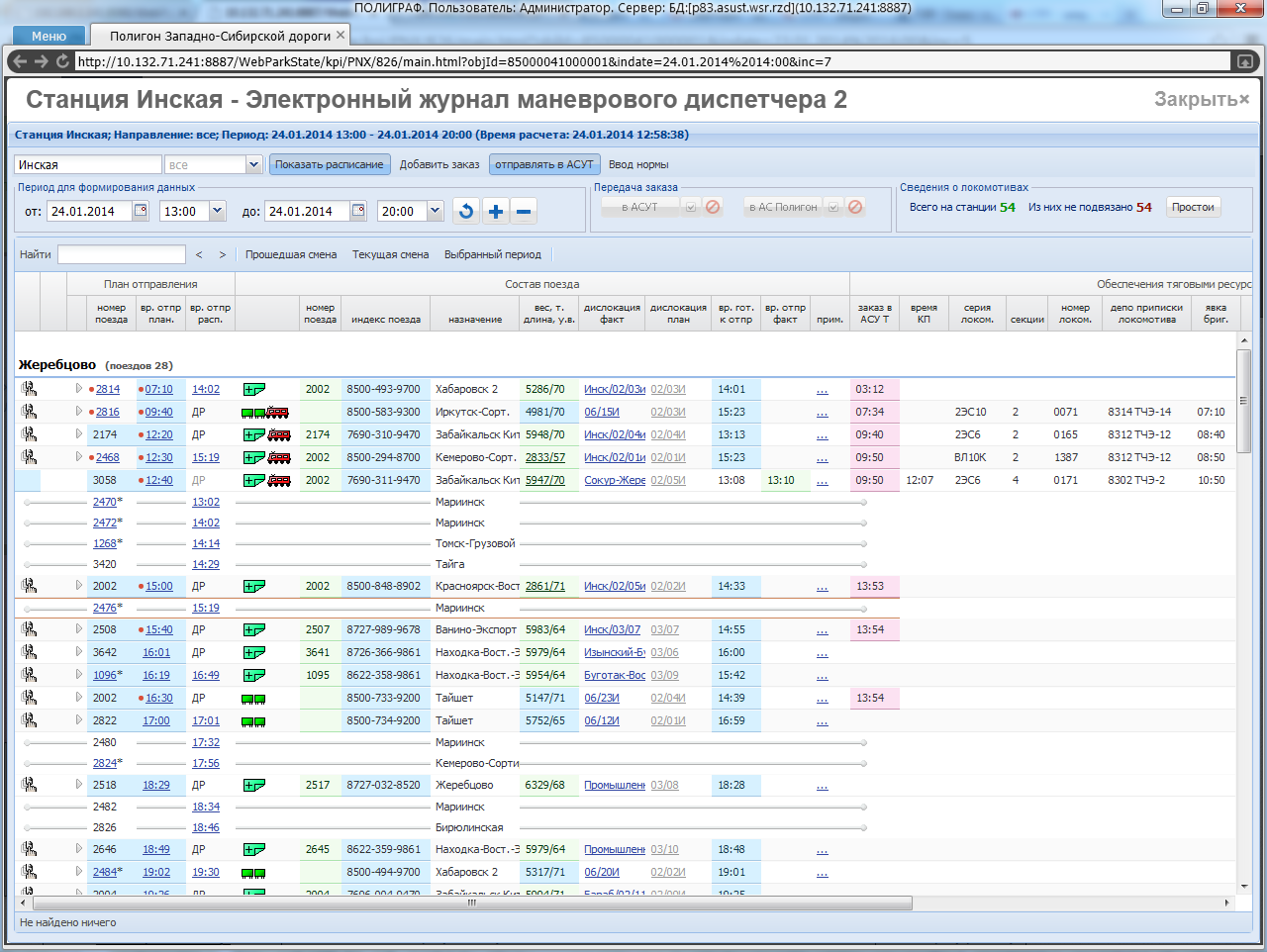Click the blue refresh period icon

(x=466, y=211)
